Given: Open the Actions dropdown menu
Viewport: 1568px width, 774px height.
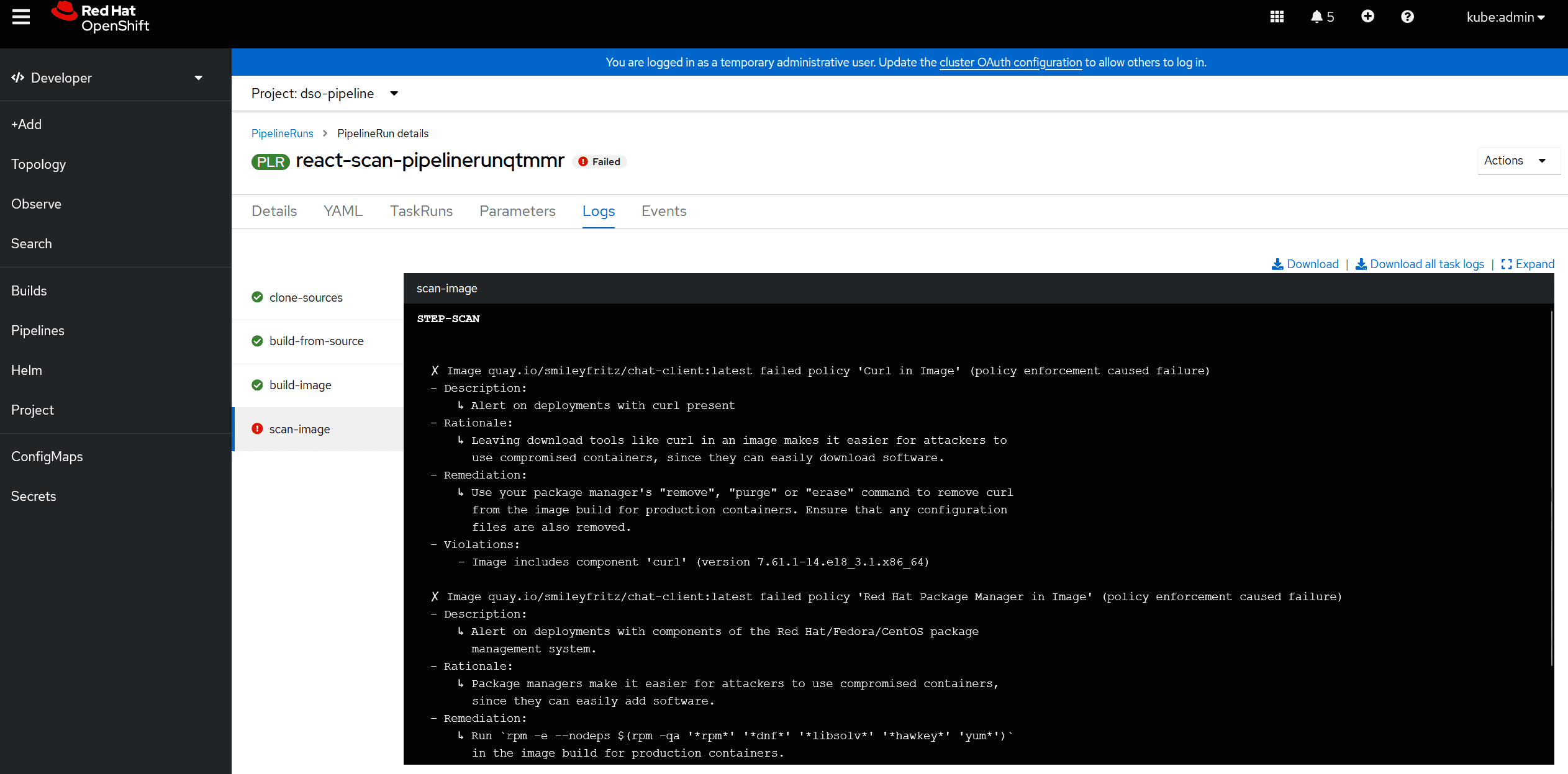Looking at the screenshot, I should coord(1518,161).
